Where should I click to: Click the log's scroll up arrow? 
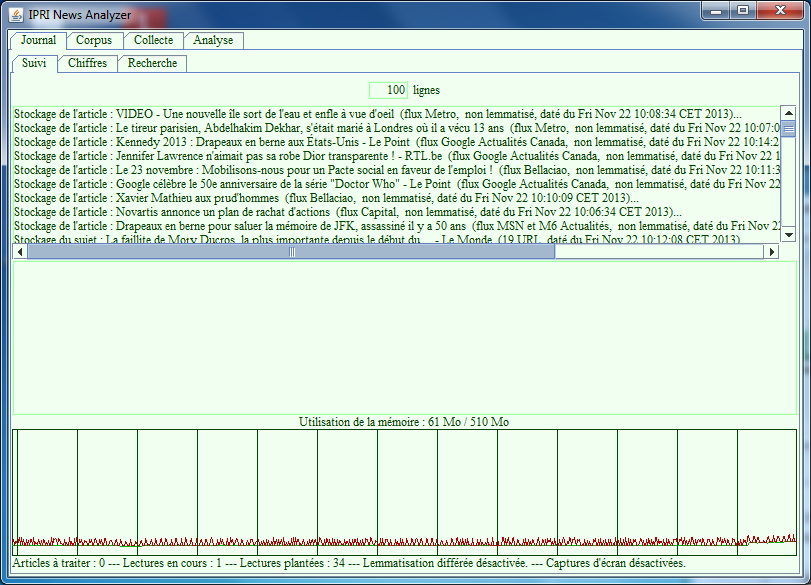click(787, 114)
